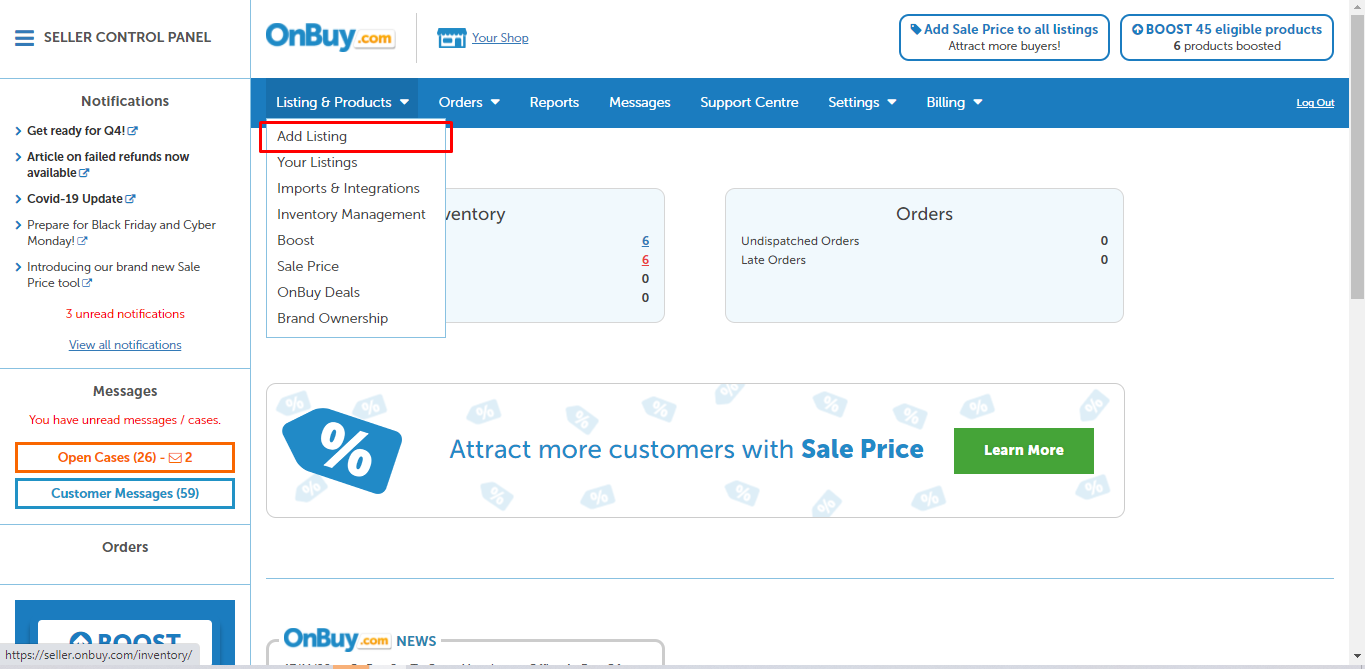Click the BOOST promo banner in sidebar
Image resolution: width=1365 pixels, height=669 pixels.
pyautogui.click(x=125, y=632)
